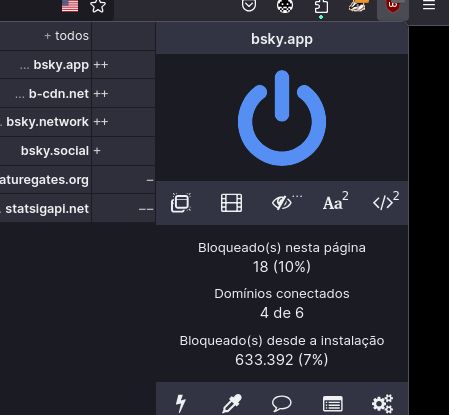Image resolution: width=449 pixels, height=415 pixels.
Task: Open Firefox hamburger application menu
Action: coord(429,5)
